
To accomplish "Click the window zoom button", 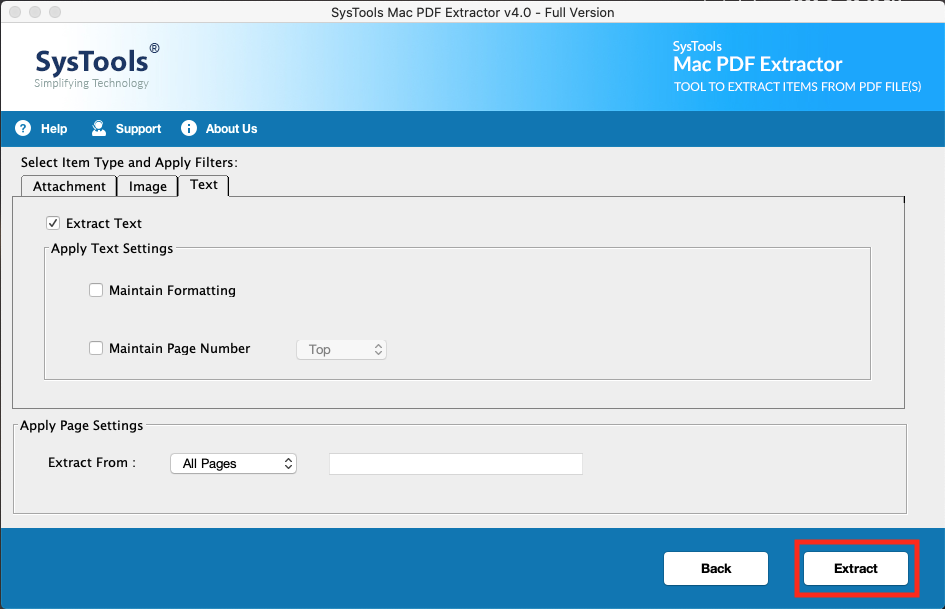I will (x=55, y=12).
